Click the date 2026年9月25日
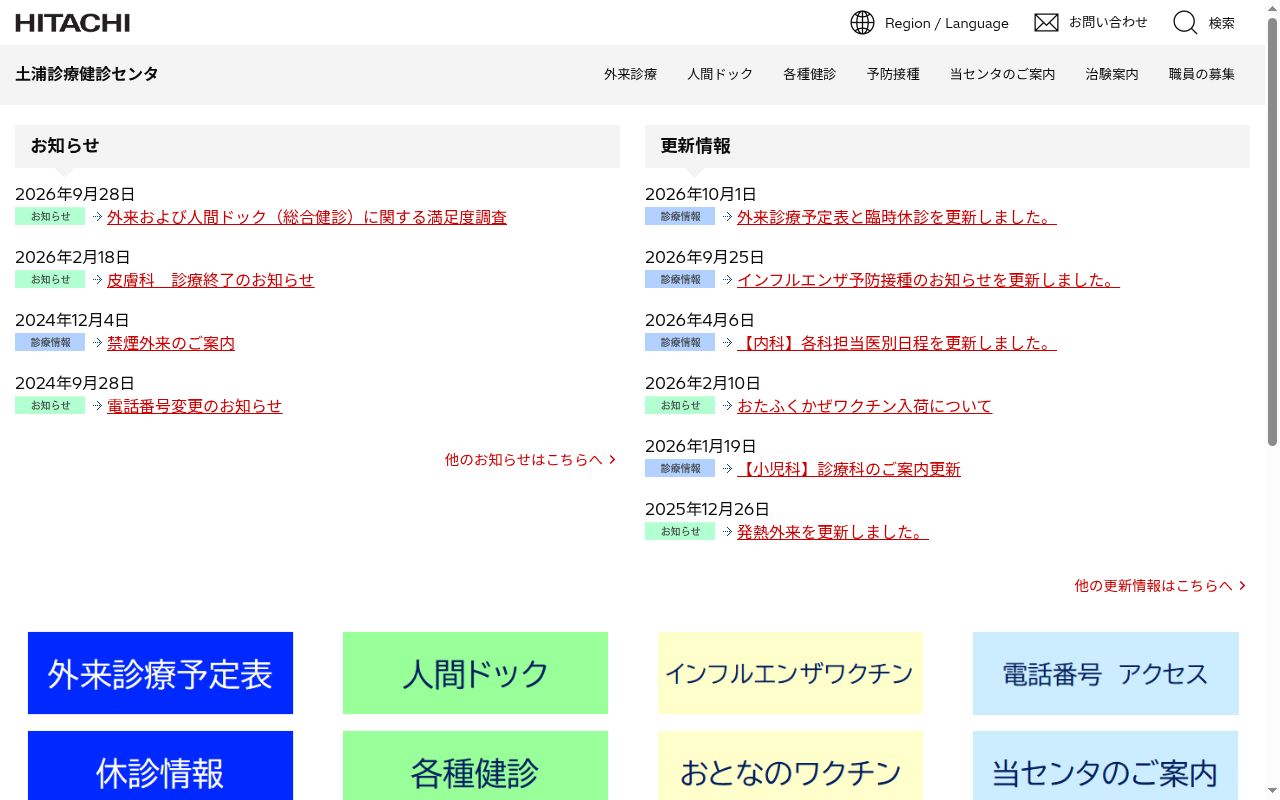 tap(705, 257)
